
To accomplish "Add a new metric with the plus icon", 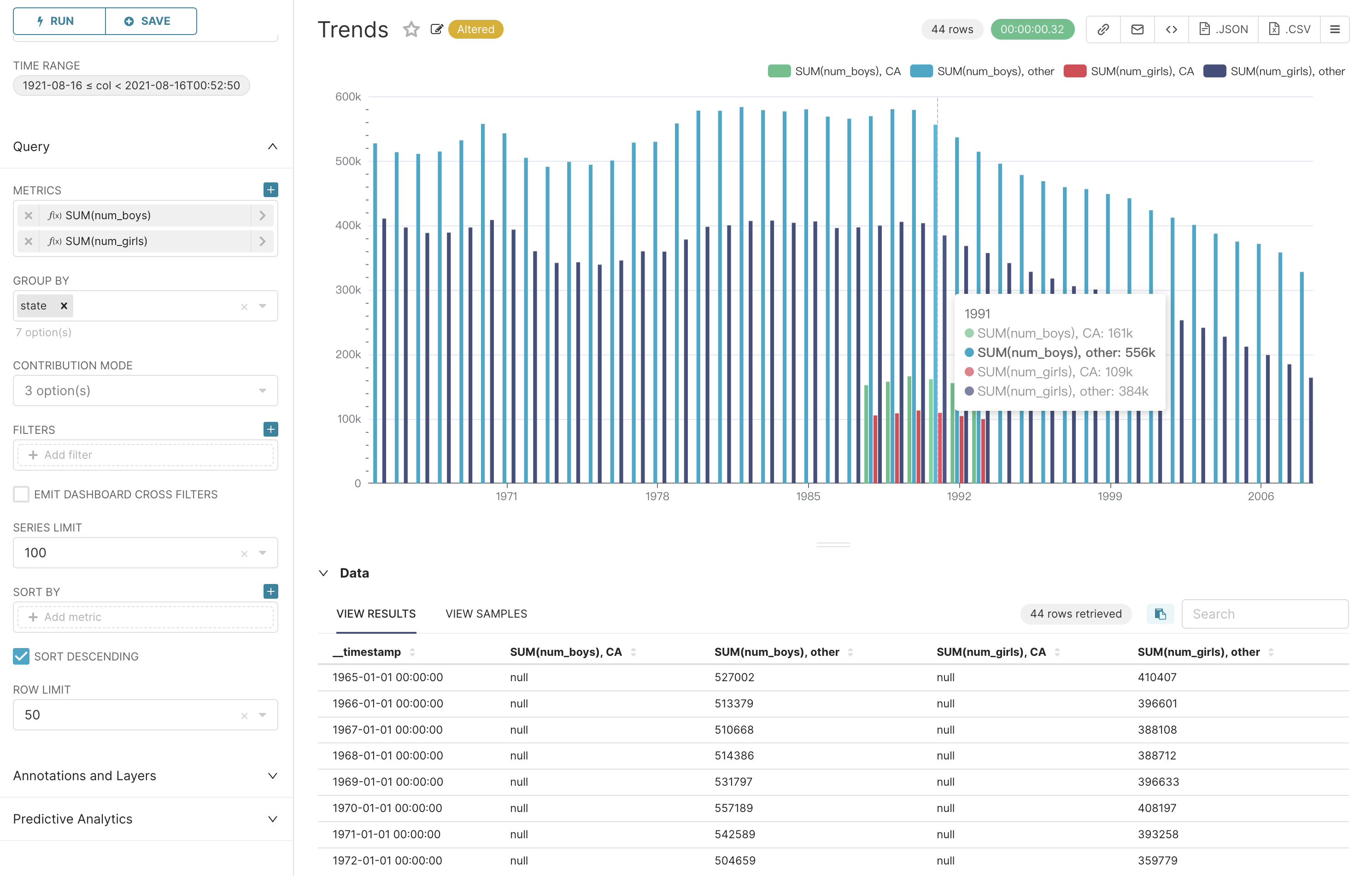I will 270,190.
